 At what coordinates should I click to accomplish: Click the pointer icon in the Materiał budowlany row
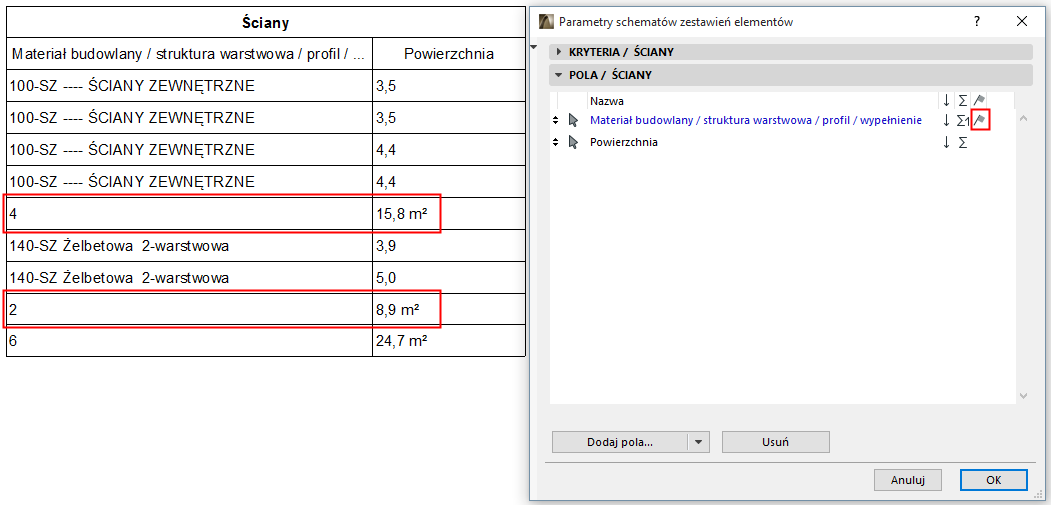click(x=572, y=121)
